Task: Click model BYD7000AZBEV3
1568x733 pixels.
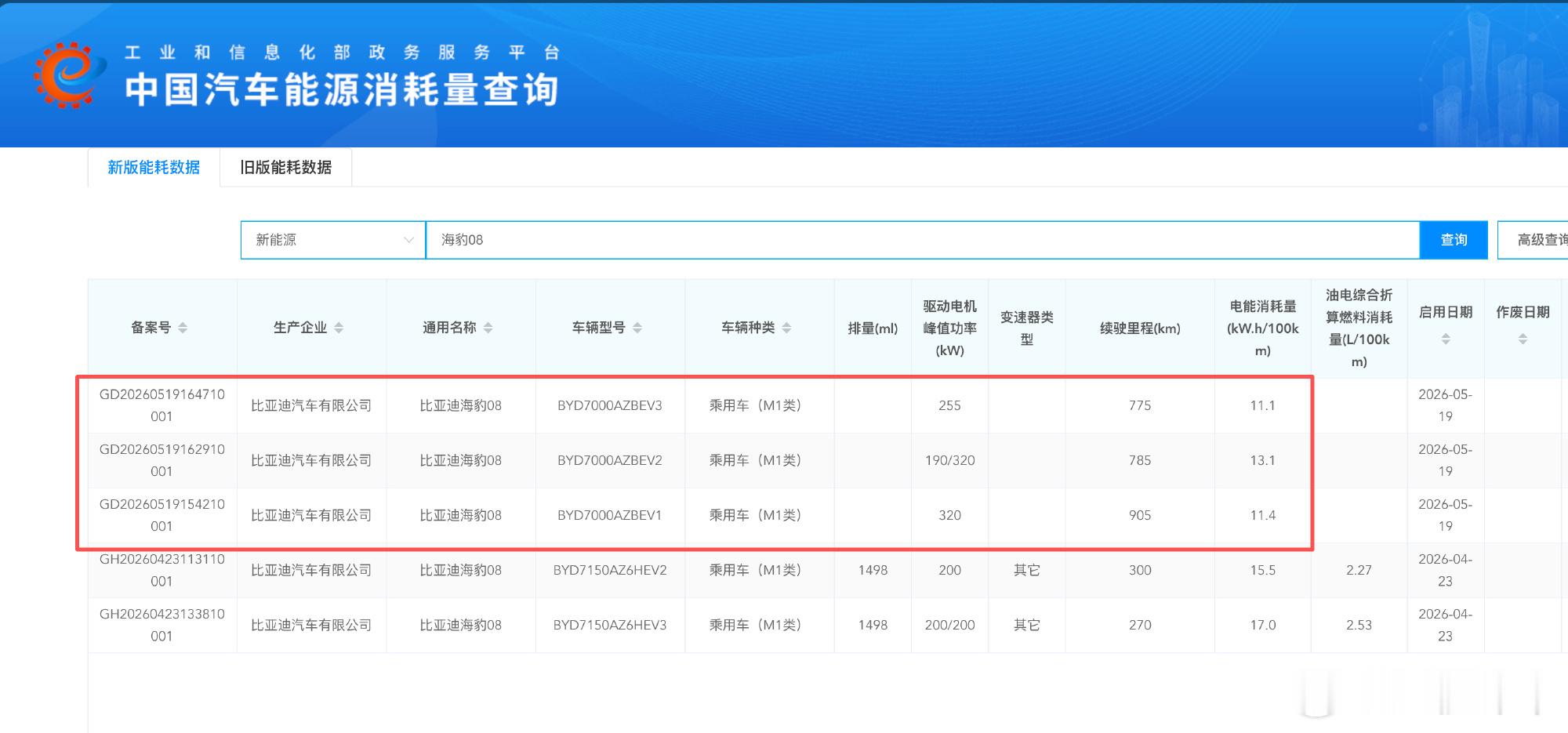Action: pos(610,405)
